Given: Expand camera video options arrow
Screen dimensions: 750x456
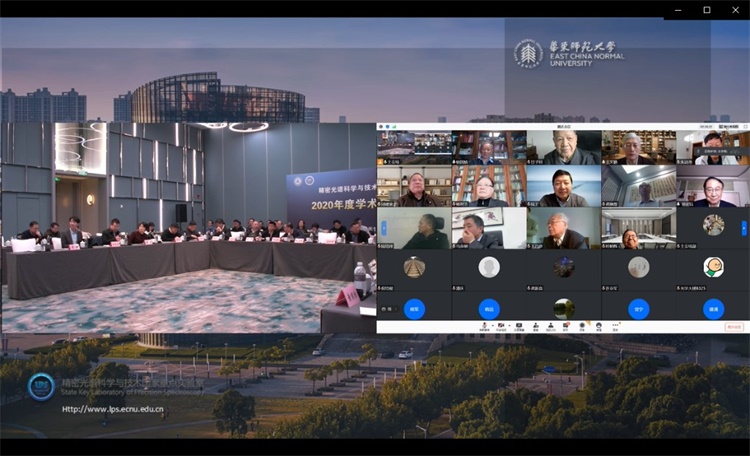Looking at the screenshot, I should pyautogui.click(x=508, y=325).
